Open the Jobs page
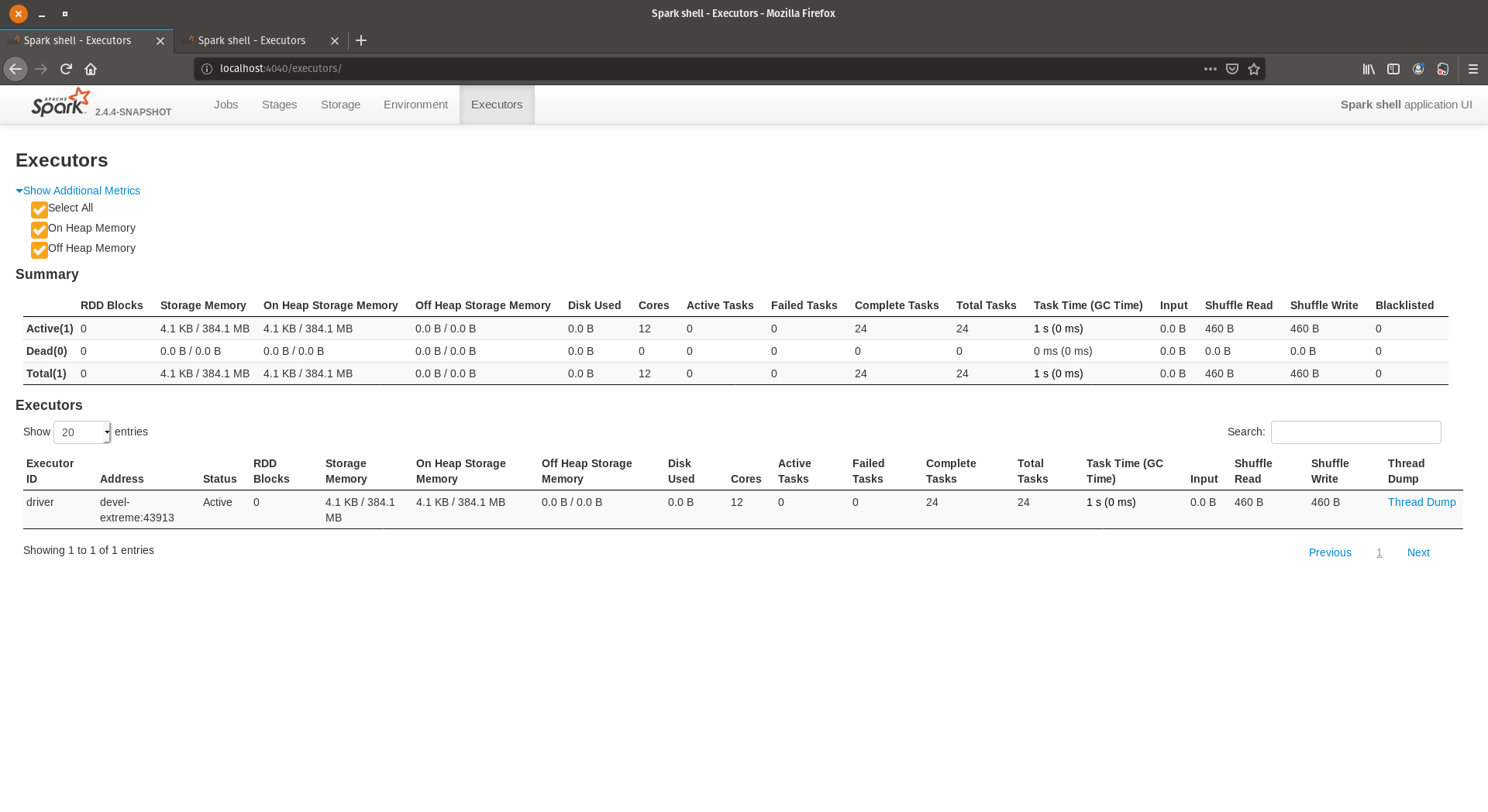This screenshot has width=1488, height=812. point(226,105)
